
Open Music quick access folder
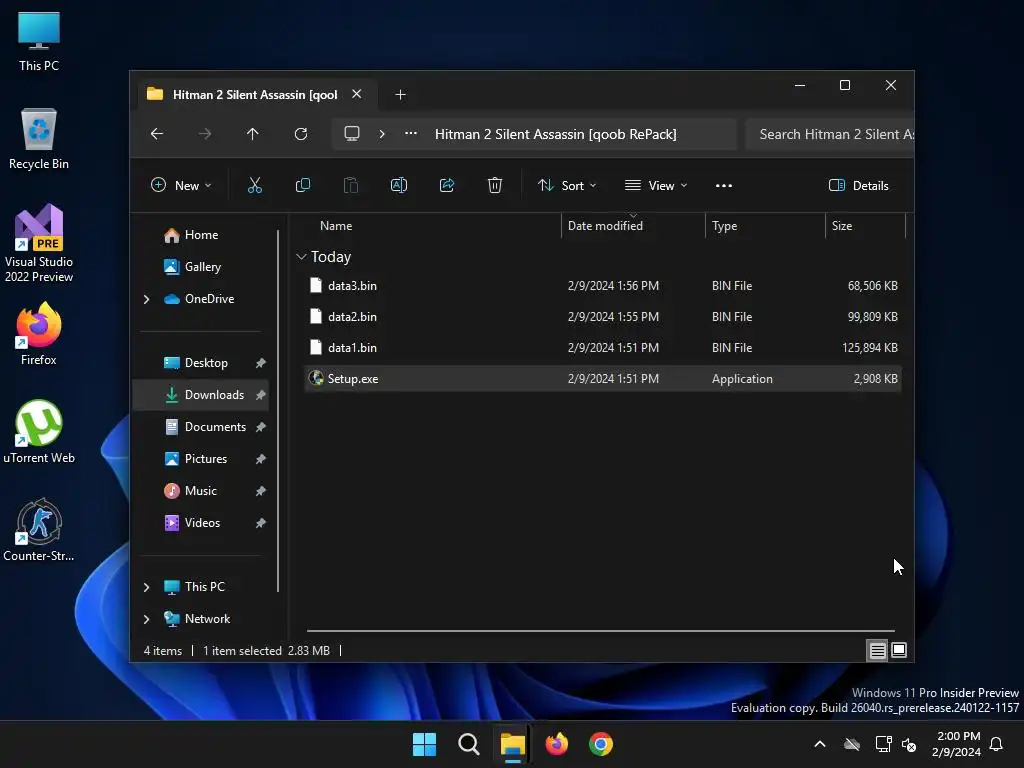[x=201, y=490]
